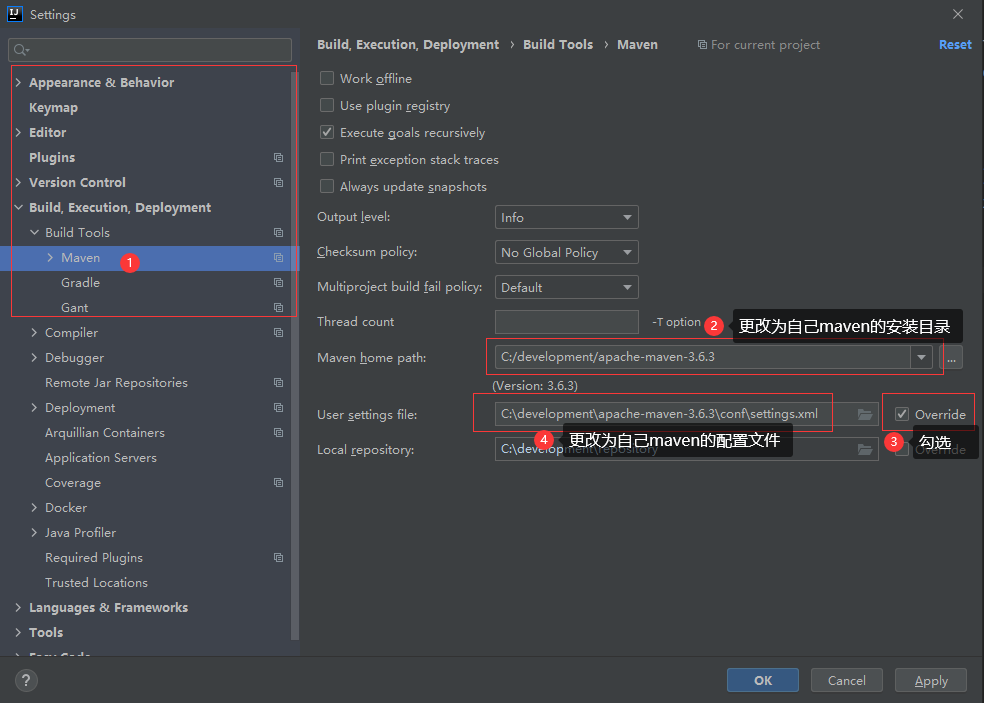Click the project-level icon beside Gant
Screen dimensions: 984x703
278,308
